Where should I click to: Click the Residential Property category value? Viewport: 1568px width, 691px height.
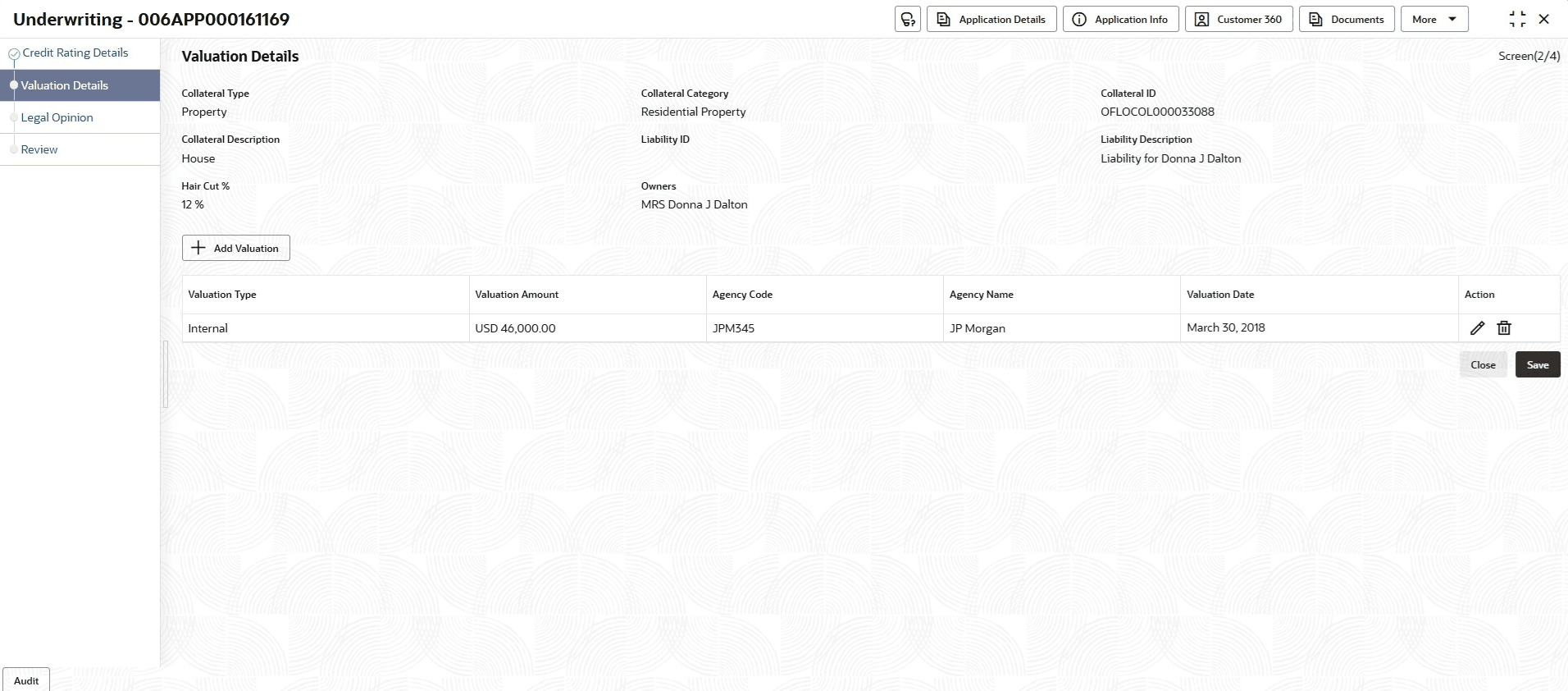pos(693,112)
